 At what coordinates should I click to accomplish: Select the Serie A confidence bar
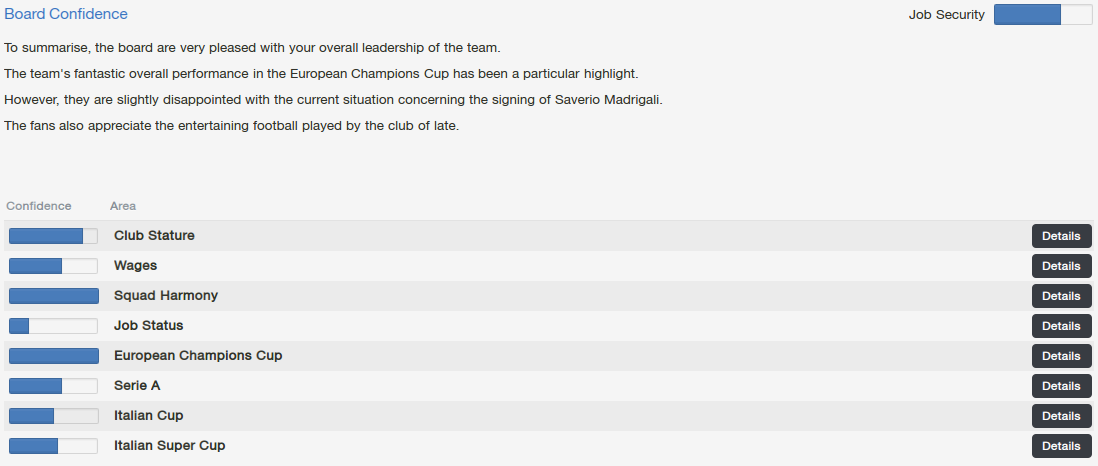point(53,386)
